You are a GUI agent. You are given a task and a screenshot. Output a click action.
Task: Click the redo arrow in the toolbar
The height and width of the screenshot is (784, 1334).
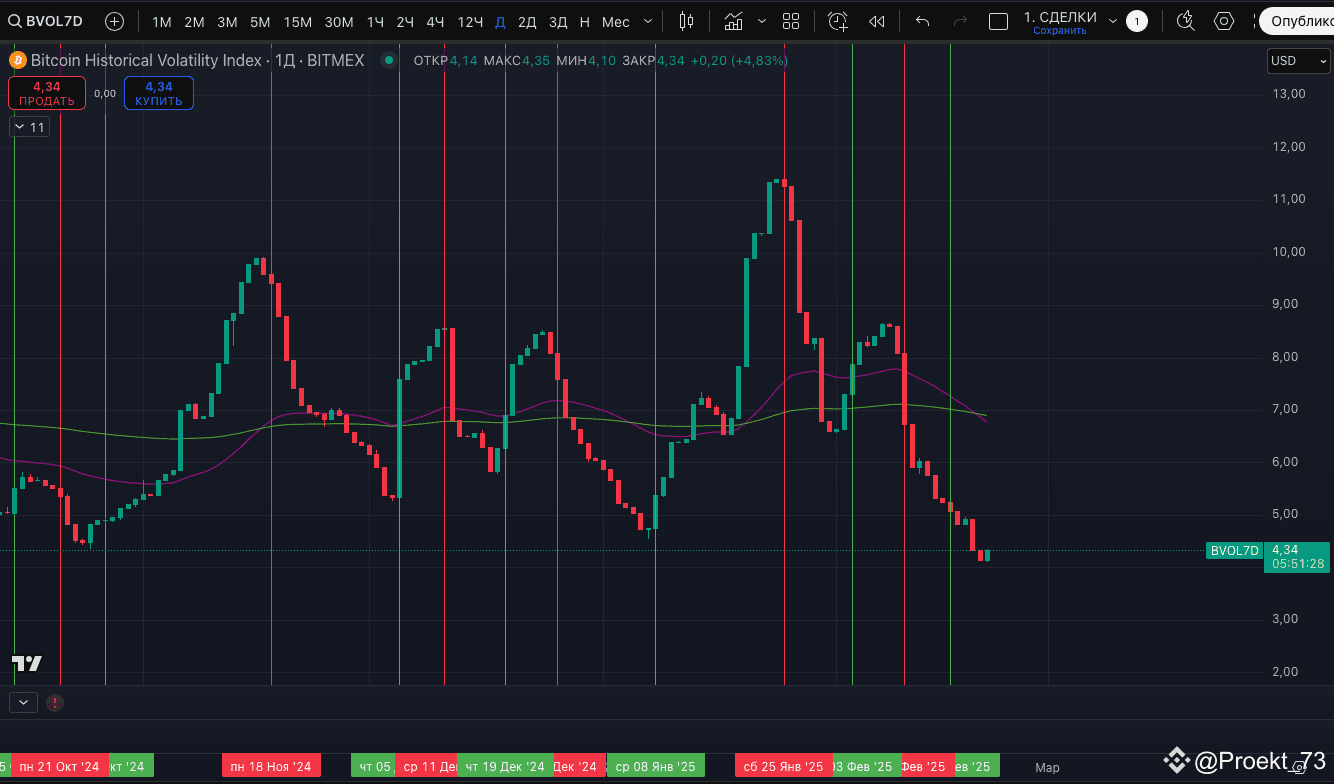click(959, 20)
